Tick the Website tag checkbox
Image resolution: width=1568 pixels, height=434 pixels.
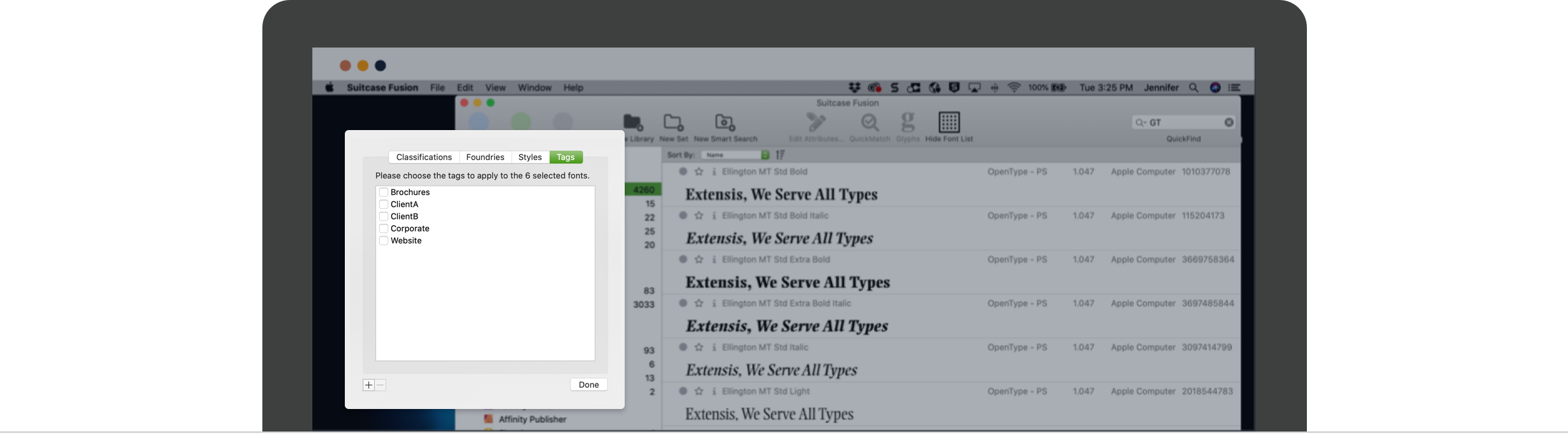pyautogui.click(x=384, y=241)
